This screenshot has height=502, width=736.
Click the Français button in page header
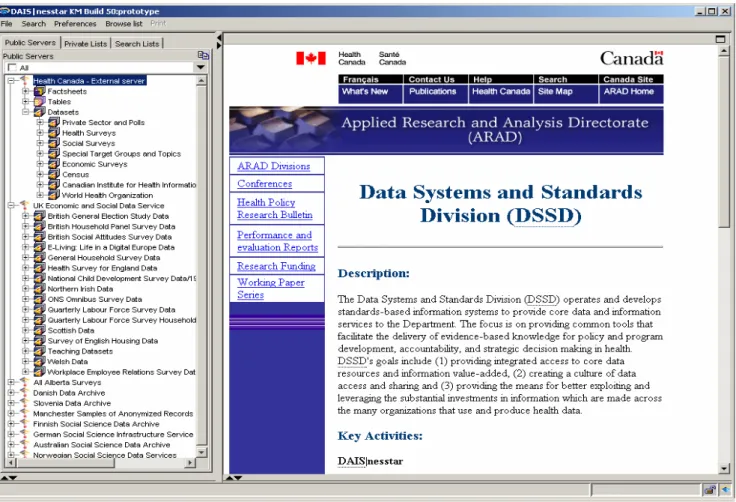pyautogui.click(x=370, y=79)
